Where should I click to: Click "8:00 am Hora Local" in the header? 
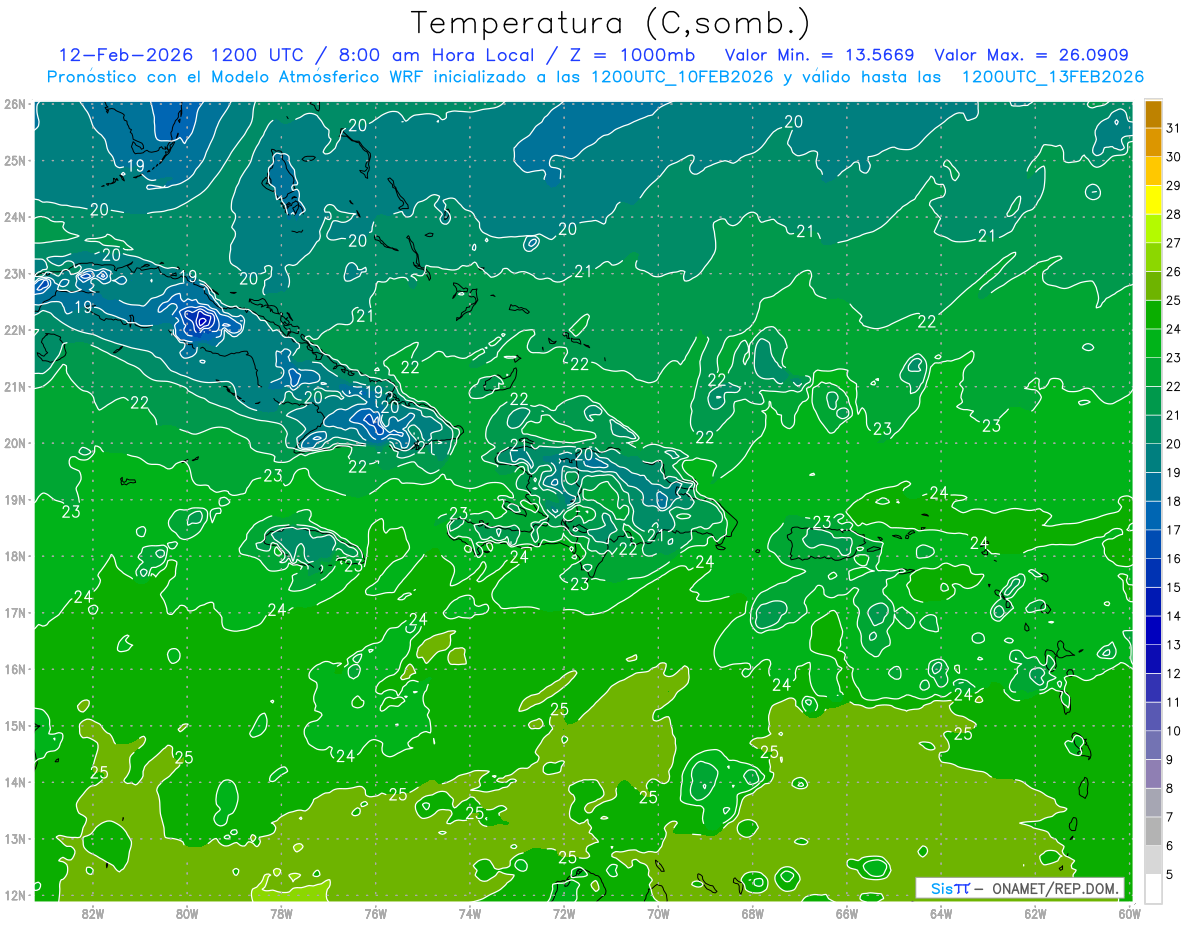coord(437,55)
